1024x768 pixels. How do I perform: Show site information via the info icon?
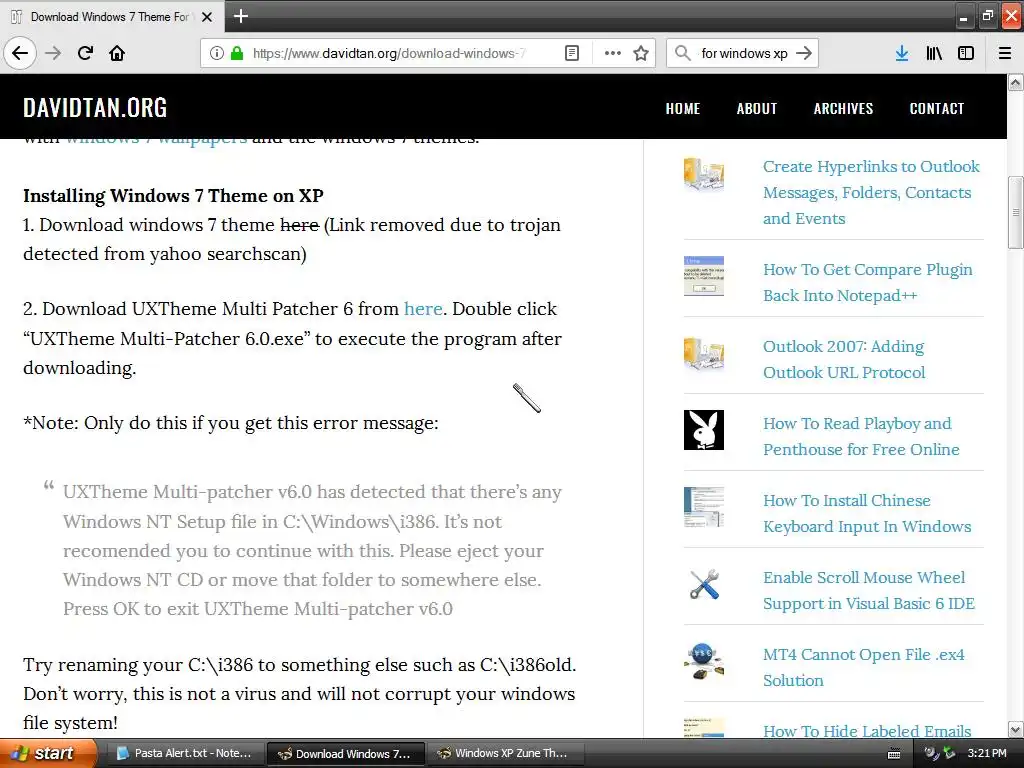(217, 53)
